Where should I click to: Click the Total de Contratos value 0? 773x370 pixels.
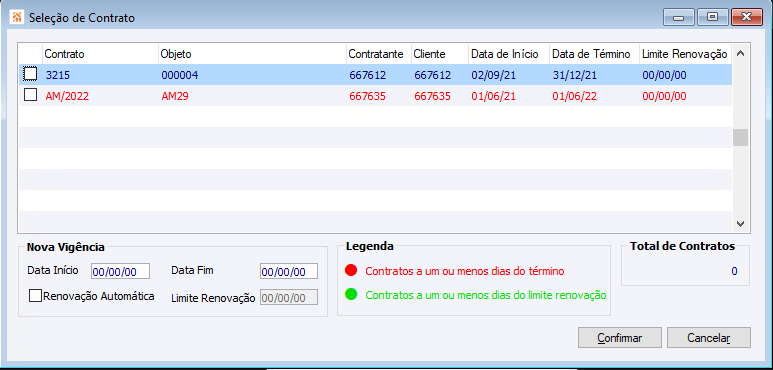[734, 271]
